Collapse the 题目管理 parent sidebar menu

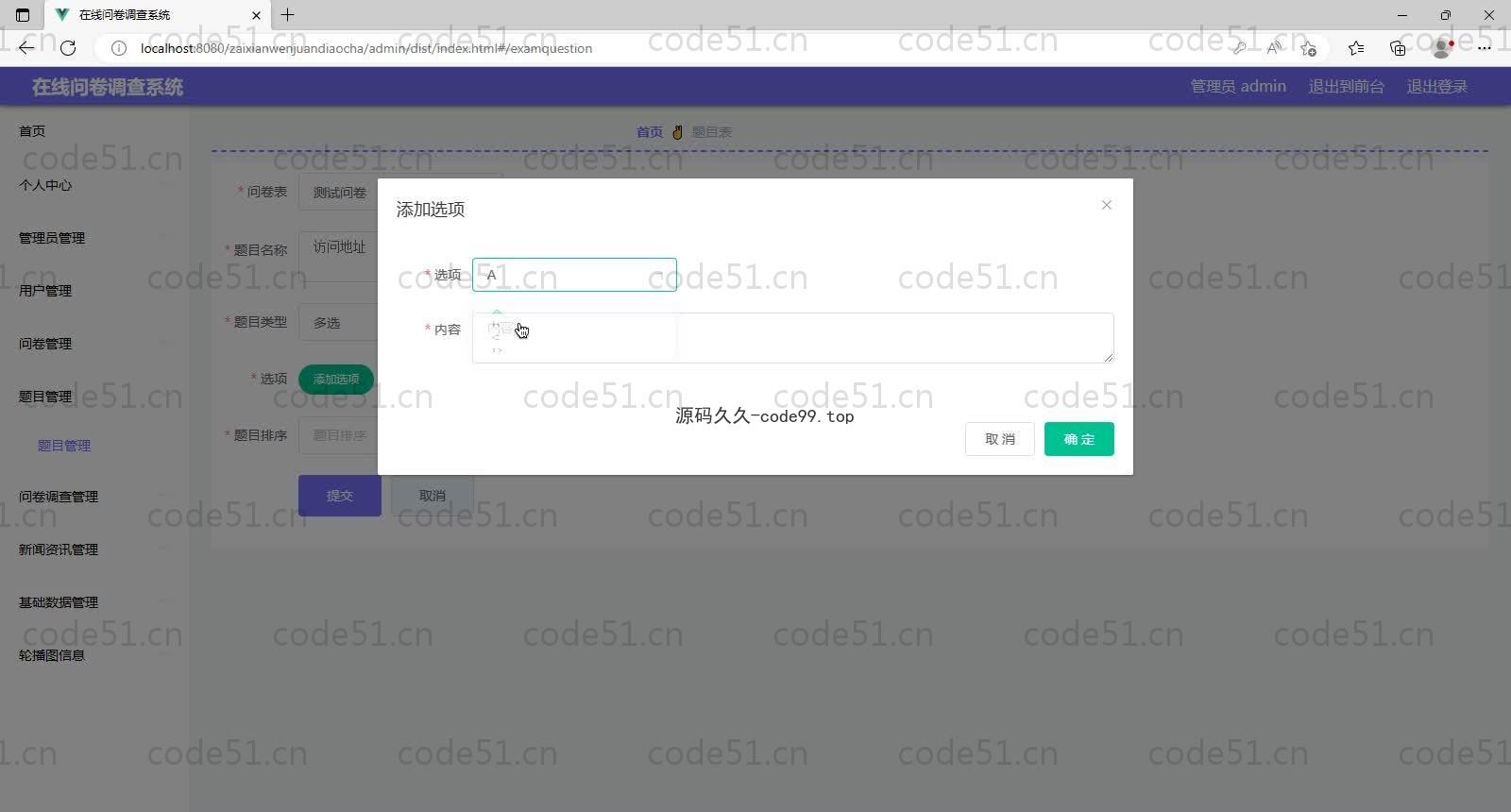click(x=45, y=397)
